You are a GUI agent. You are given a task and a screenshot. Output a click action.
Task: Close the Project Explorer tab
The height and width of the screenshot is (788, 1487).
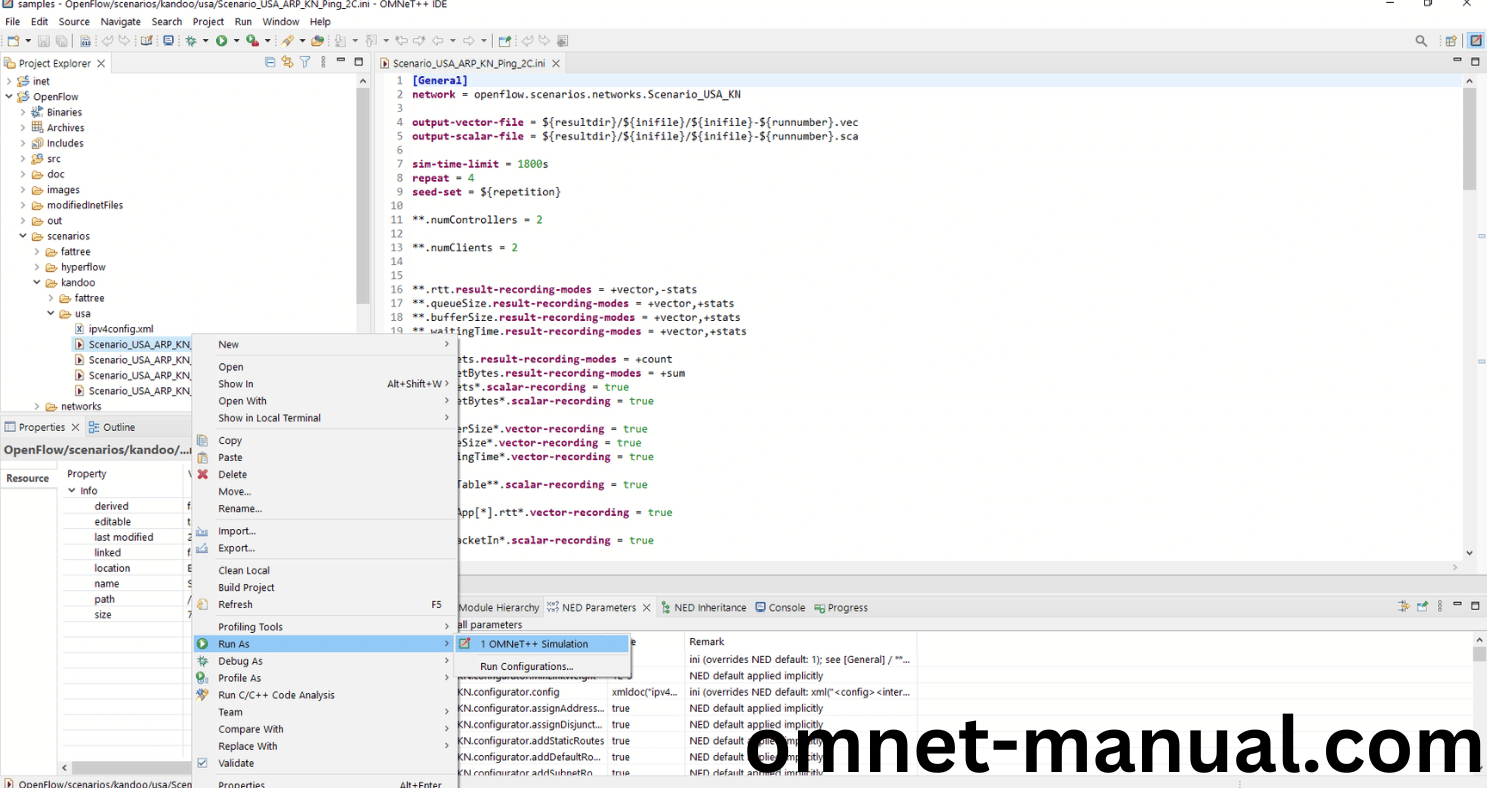(101, 63)
